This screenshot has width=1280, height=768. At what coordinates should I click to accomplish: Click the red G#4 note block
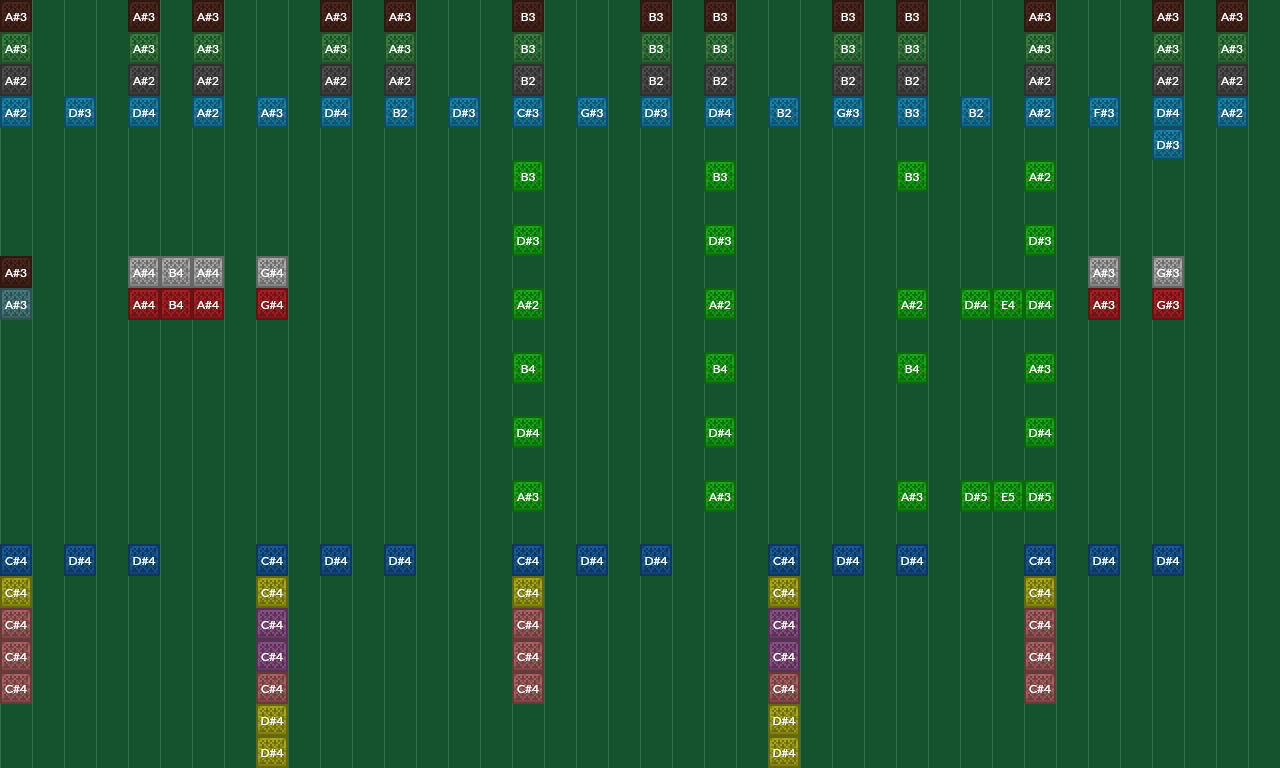(x=272, y=304)
